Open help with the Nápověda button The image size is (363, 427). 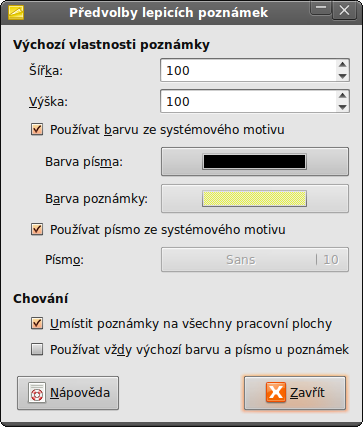pyautogui.click(x=68, y=393)
